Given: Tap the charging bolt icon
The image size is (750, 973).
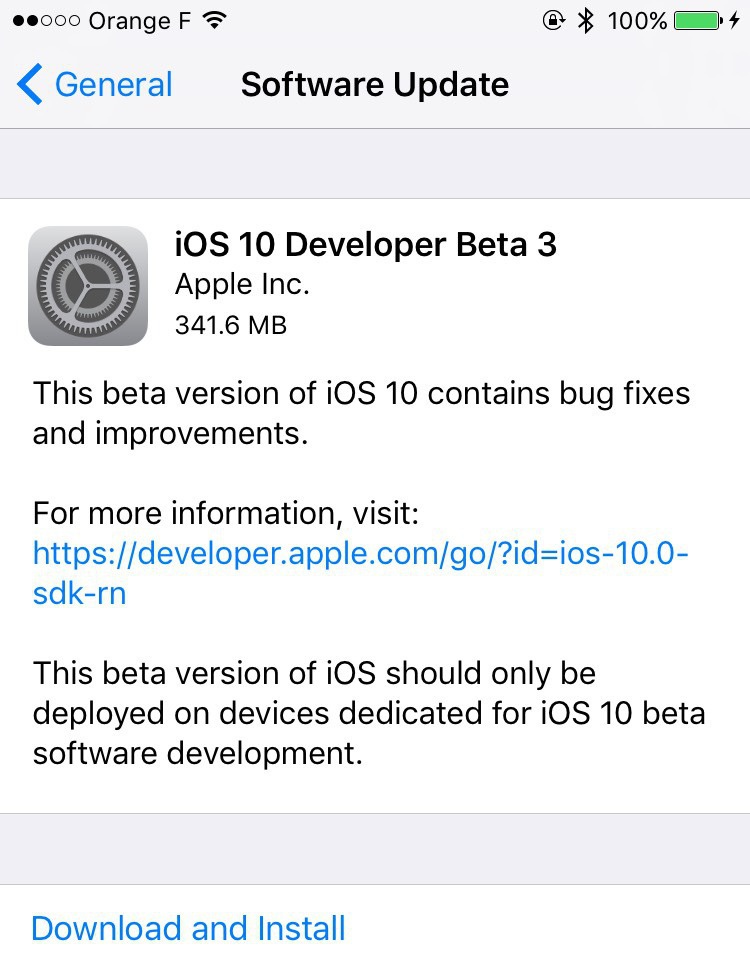Looking at the screenshot, I should tap(735, 20).
